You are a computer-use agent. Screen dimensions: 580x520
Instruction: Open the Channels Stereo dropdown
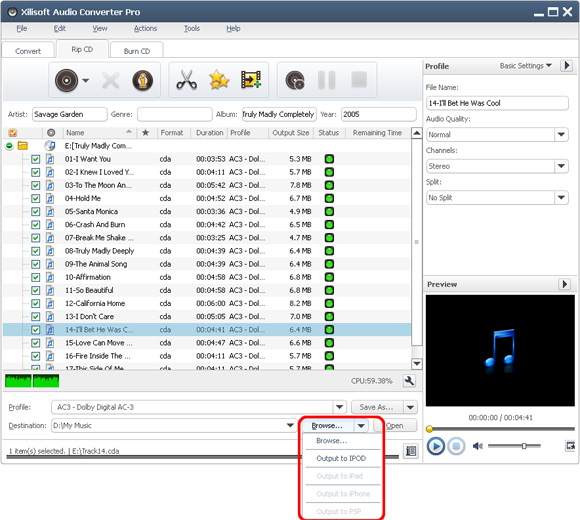click(561, 166)
